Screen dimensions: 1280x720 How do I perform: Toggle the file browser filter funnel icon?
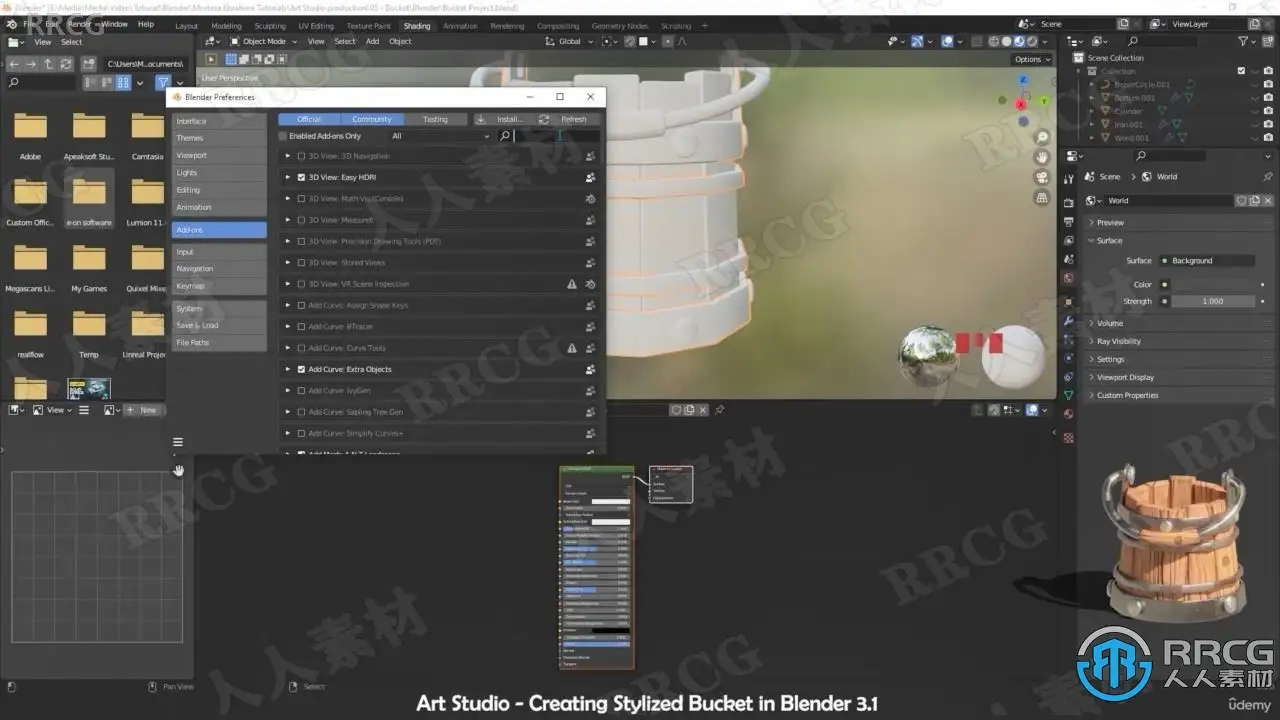click(x=163, y=83)
